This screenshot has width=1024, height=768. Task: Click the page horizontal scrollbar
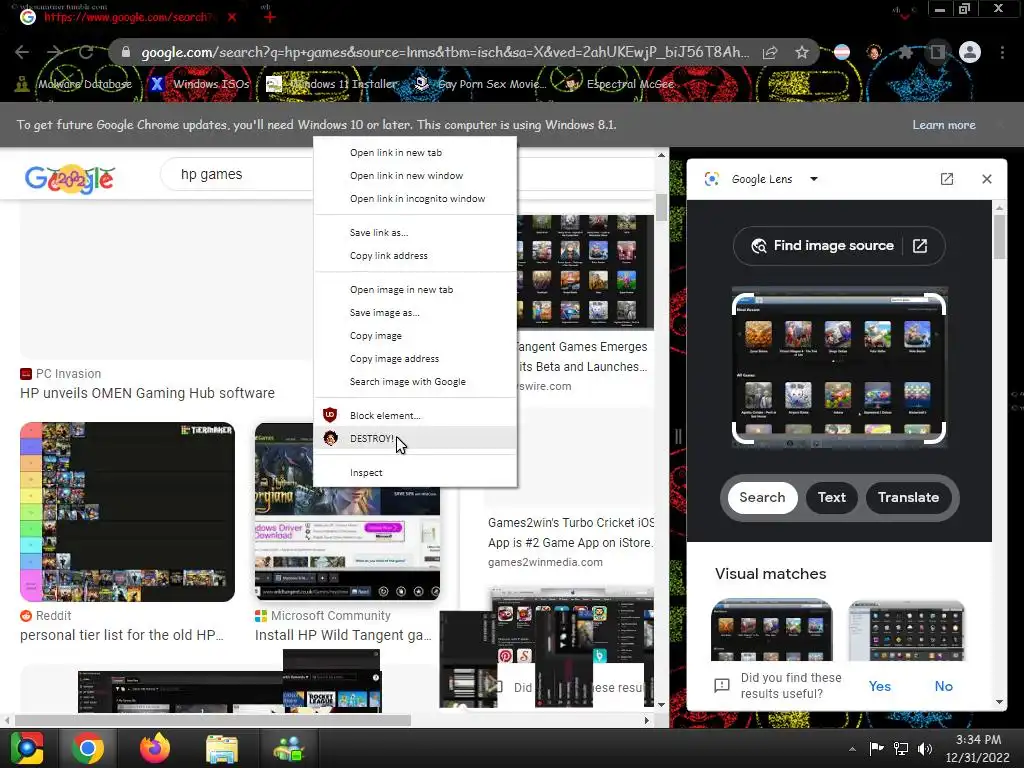click(x=213, y=720)
